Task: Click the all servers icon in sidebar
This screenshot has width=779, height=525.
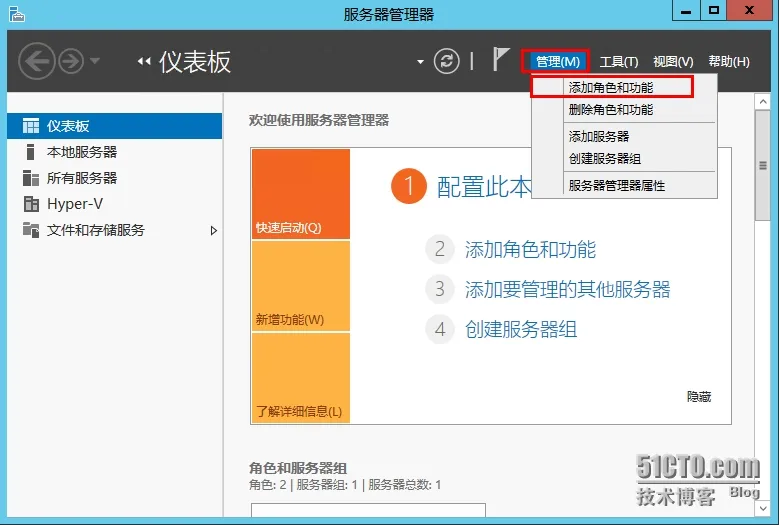Action: [x=31, y=178]
